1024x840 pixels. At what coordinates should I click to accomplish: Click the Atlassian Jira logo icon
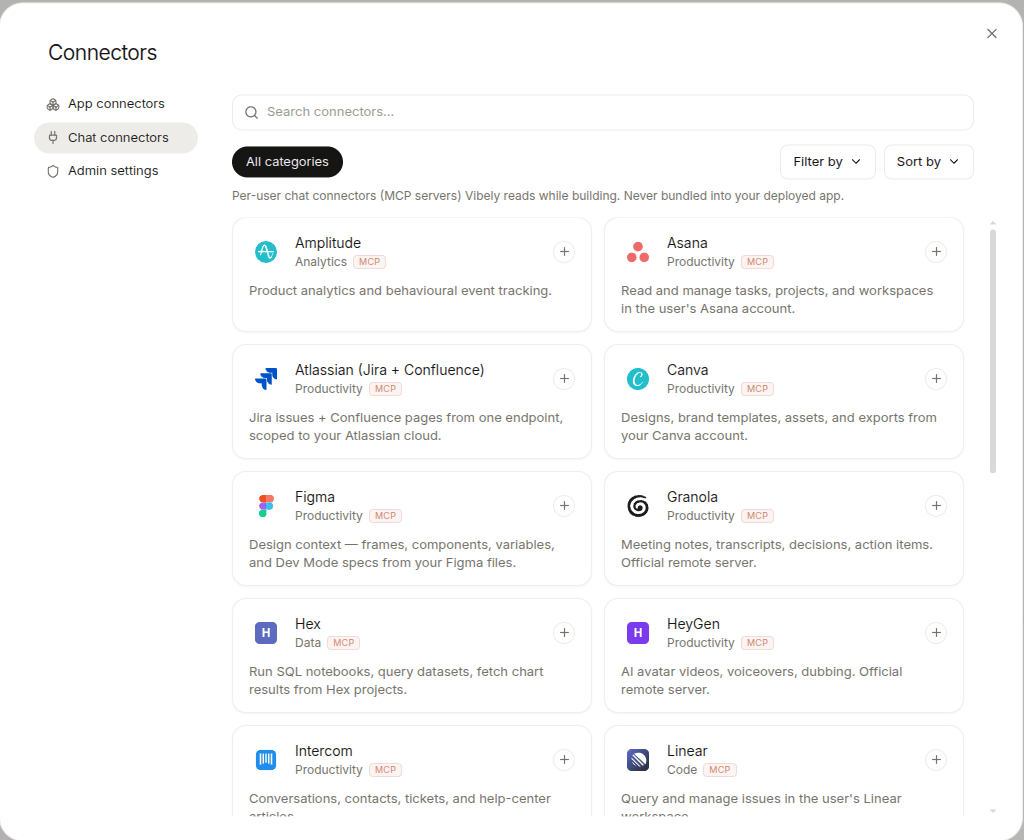[x=266, y=379]
